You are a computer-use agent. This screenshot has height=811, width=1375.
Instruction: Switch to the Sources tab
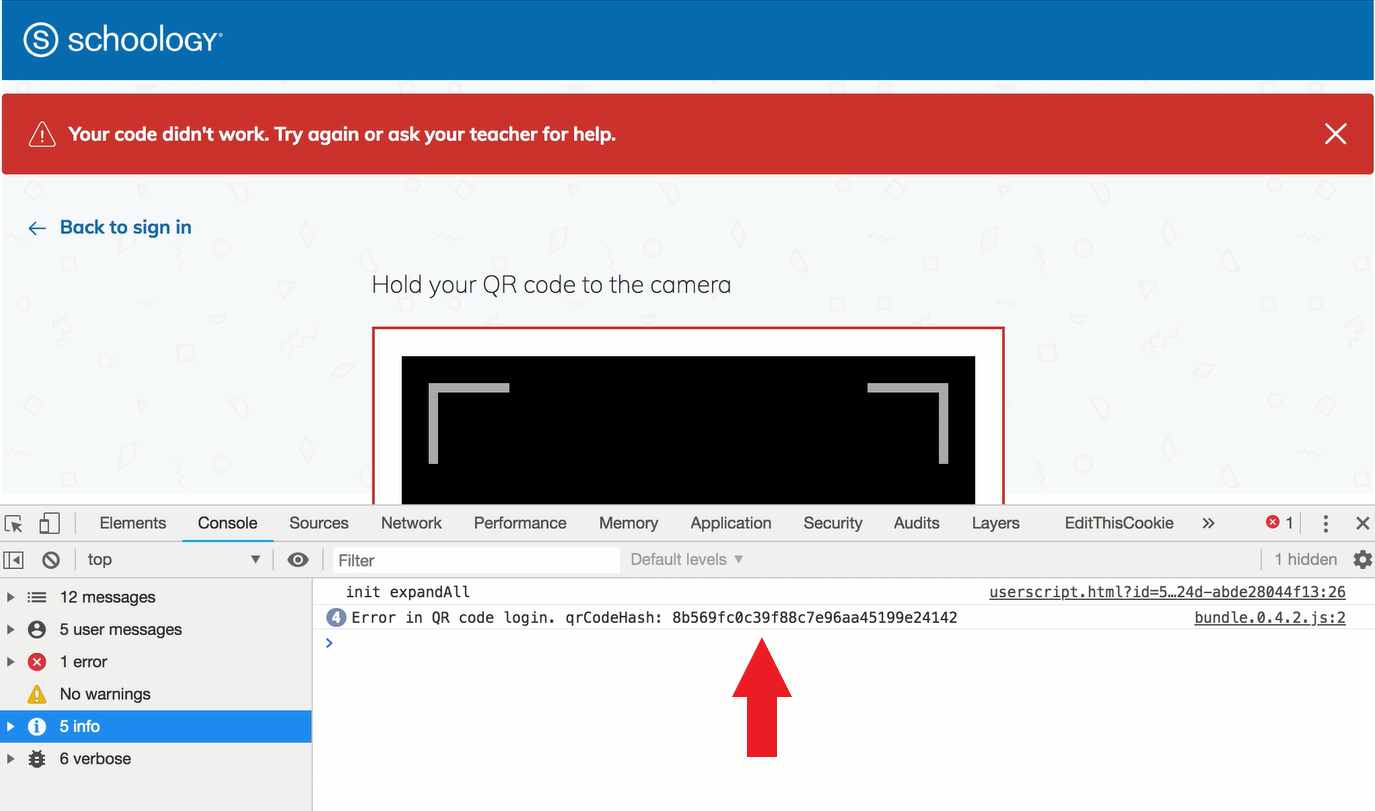tap(318, 522)
